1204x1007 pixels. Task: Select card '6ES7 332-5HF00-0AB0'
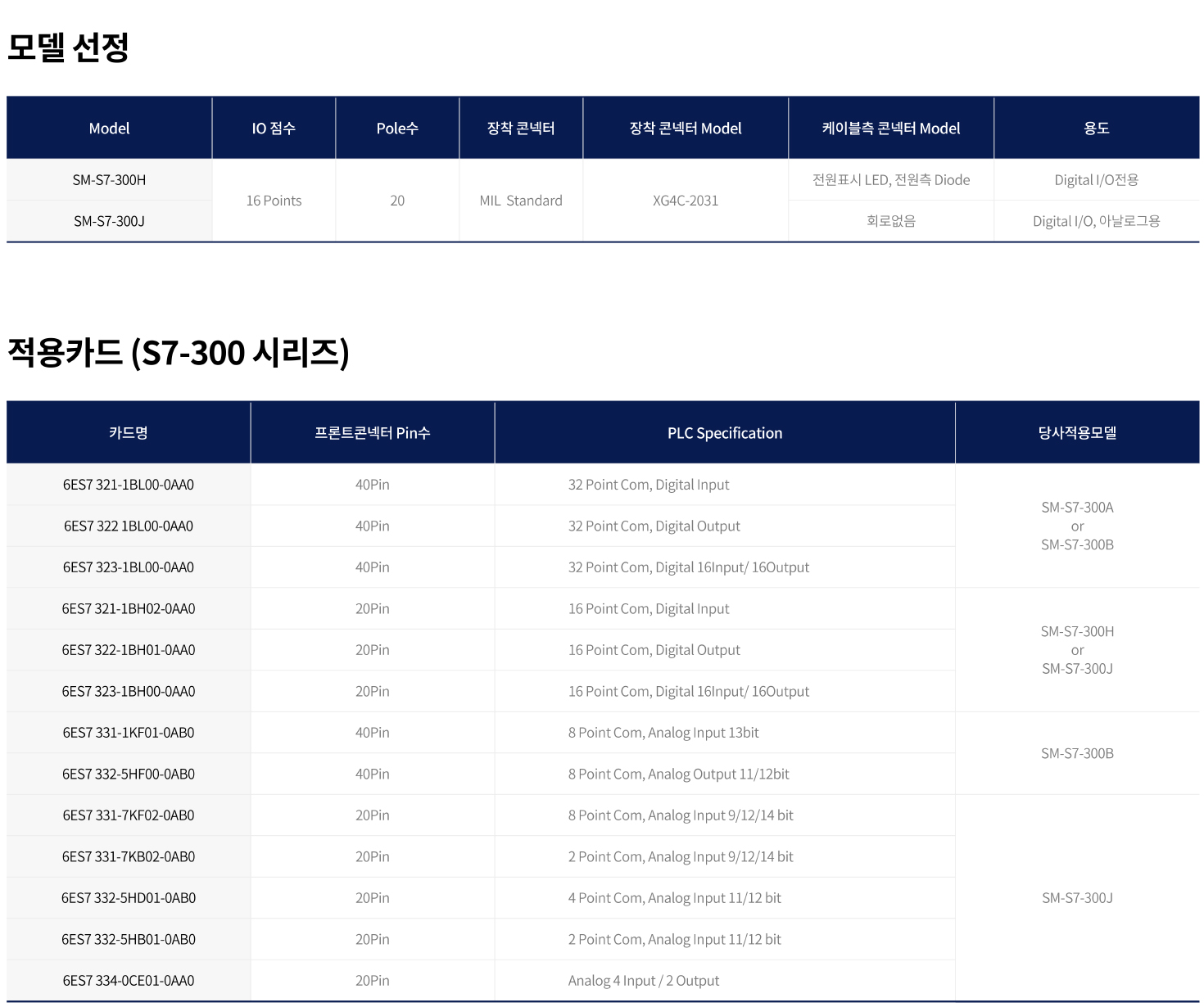pyautogui.click(x=129, y=774)
